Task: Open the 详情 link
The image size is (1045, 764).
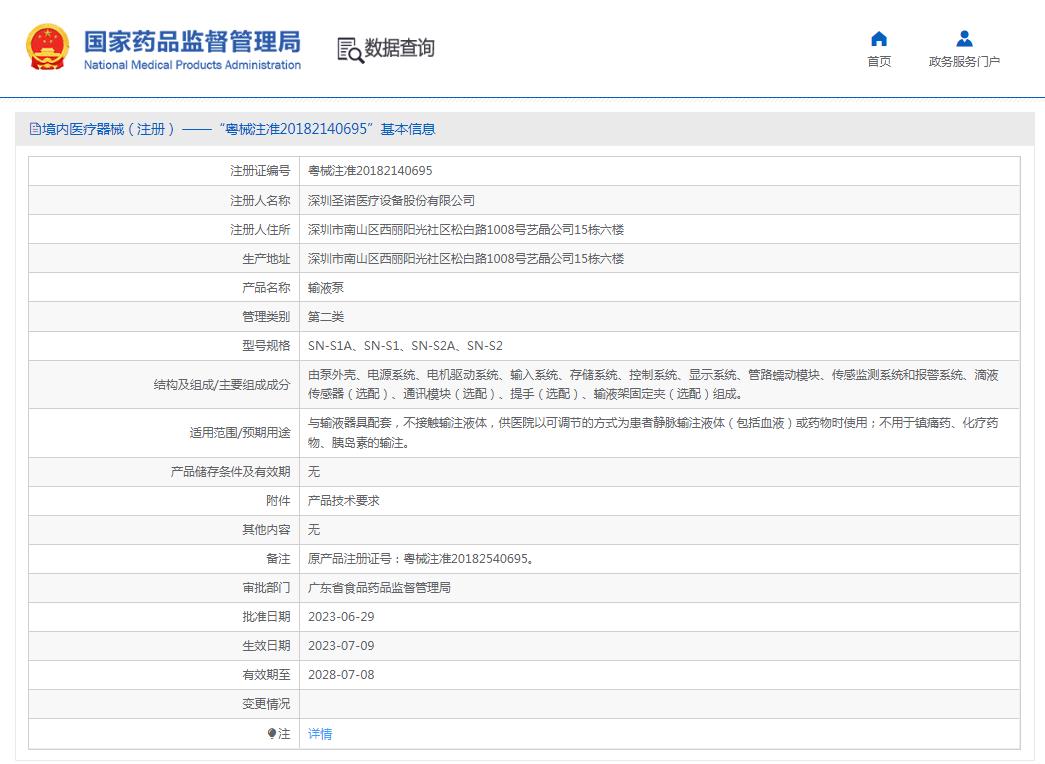Action: coord(320,733)
